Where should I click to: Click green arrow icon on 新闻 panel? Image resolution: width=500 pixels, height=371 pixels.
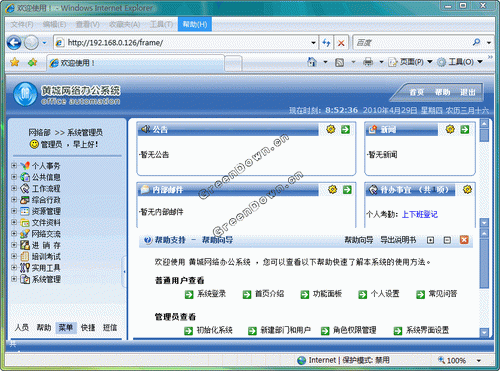[465, 129]
